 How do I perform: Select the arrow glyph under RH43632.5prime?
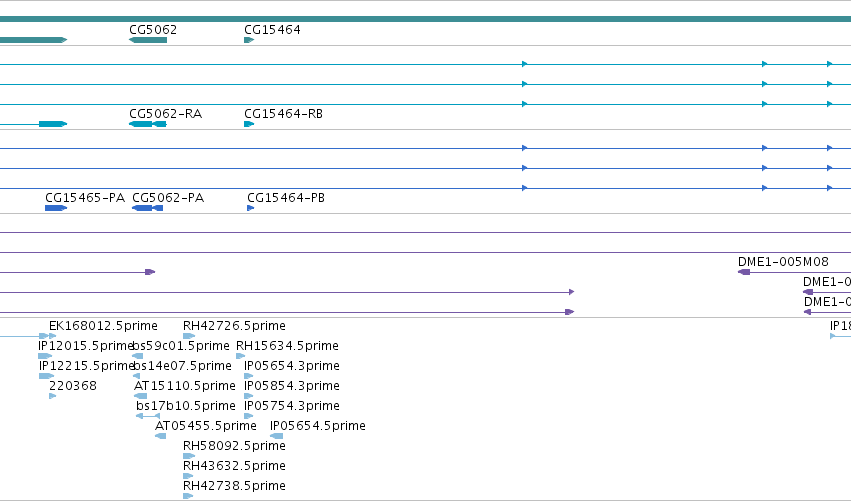[x=188, y=476]
